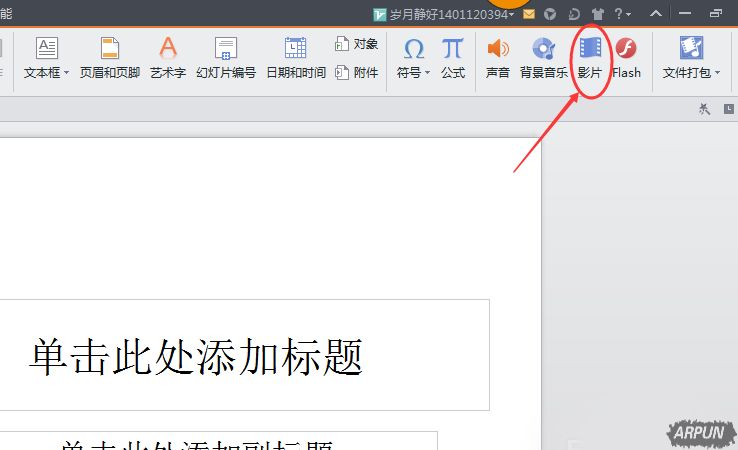Screen dimensions: 738x450
Task: Open the user account 岁月静好 dropdown
Action: (444, 14)
